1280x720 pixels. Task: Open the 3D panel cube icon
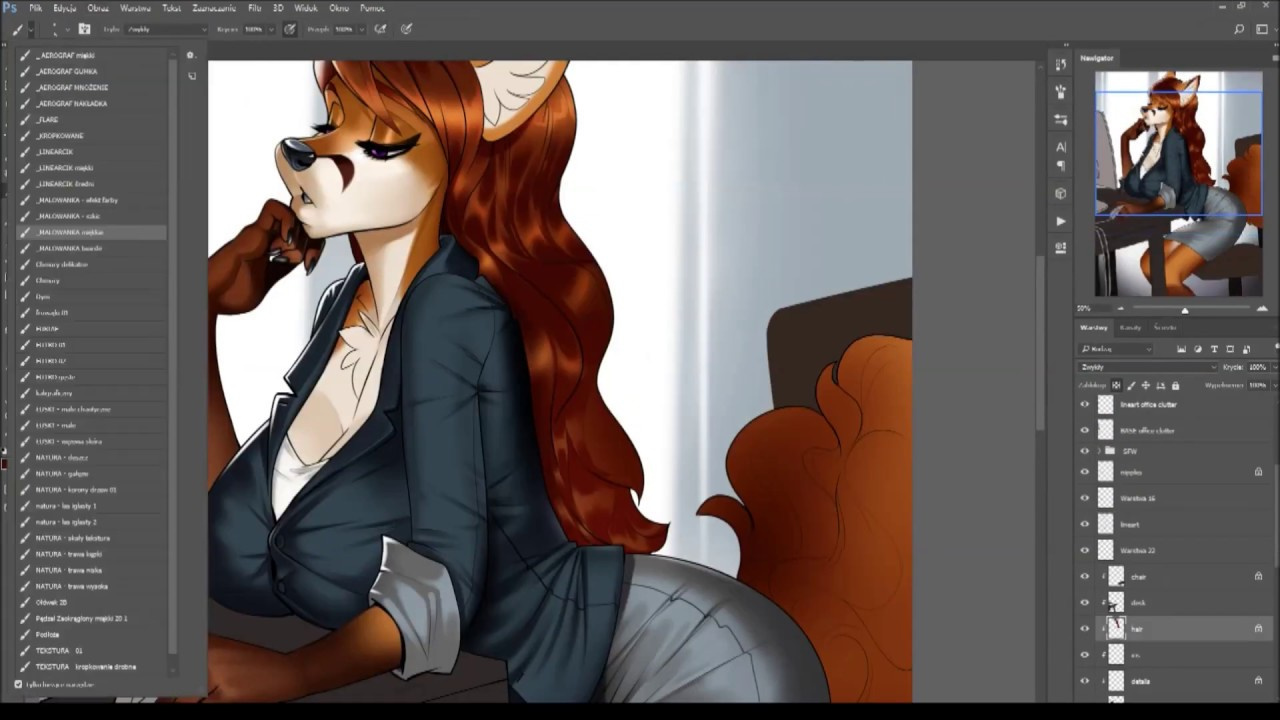click(x=1061, y=193)
